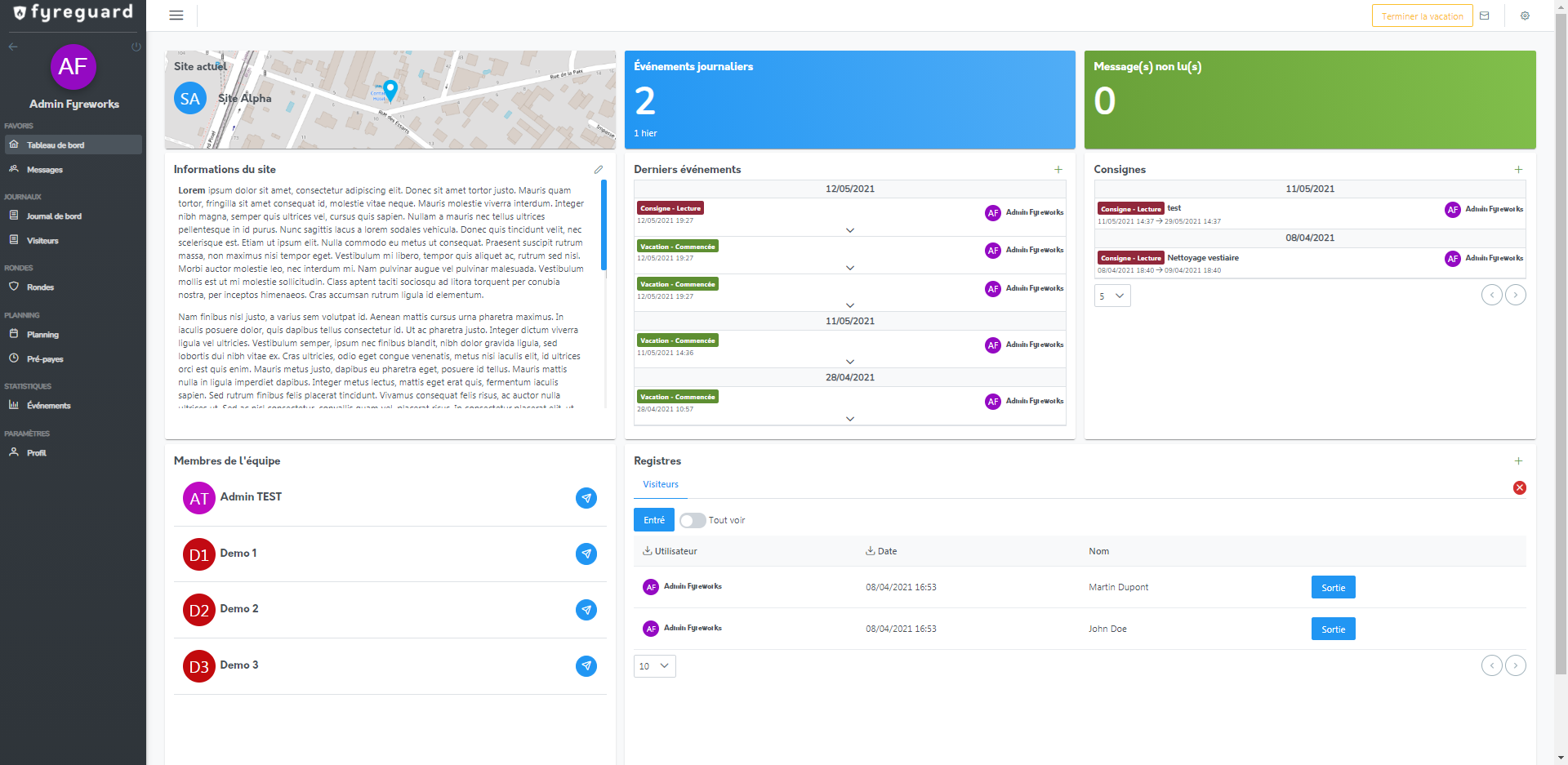
Task: Edit site information with pencil icon
Action: click(599, 170)
